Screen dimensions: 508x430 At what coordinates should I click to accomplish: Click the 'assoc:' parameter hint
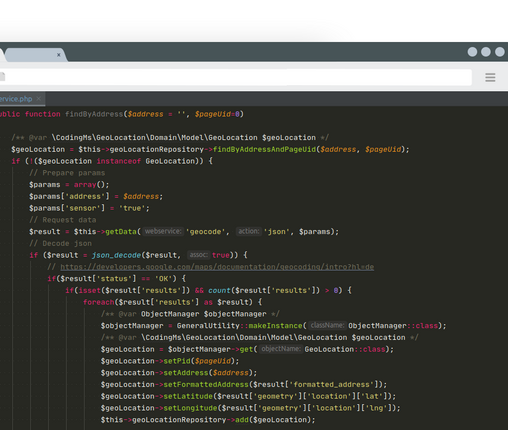[x=198, y=255]
